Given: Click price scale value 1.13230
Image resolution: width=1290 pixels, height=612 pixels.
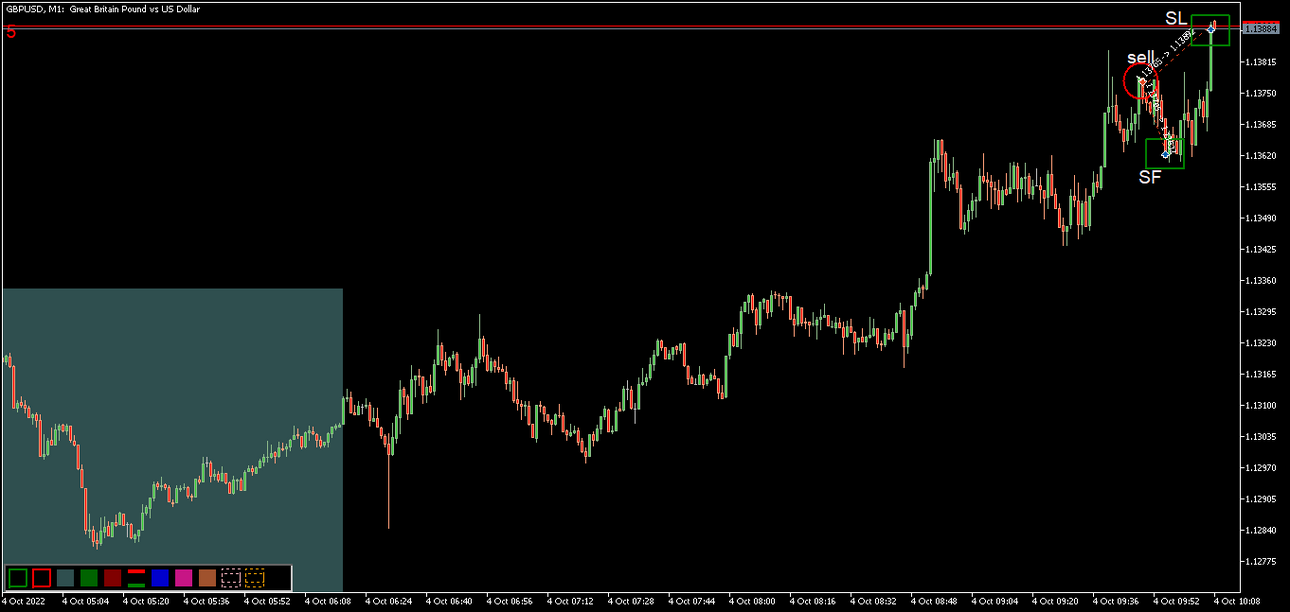Looking at the screenshot, I should click(1261, 343).
